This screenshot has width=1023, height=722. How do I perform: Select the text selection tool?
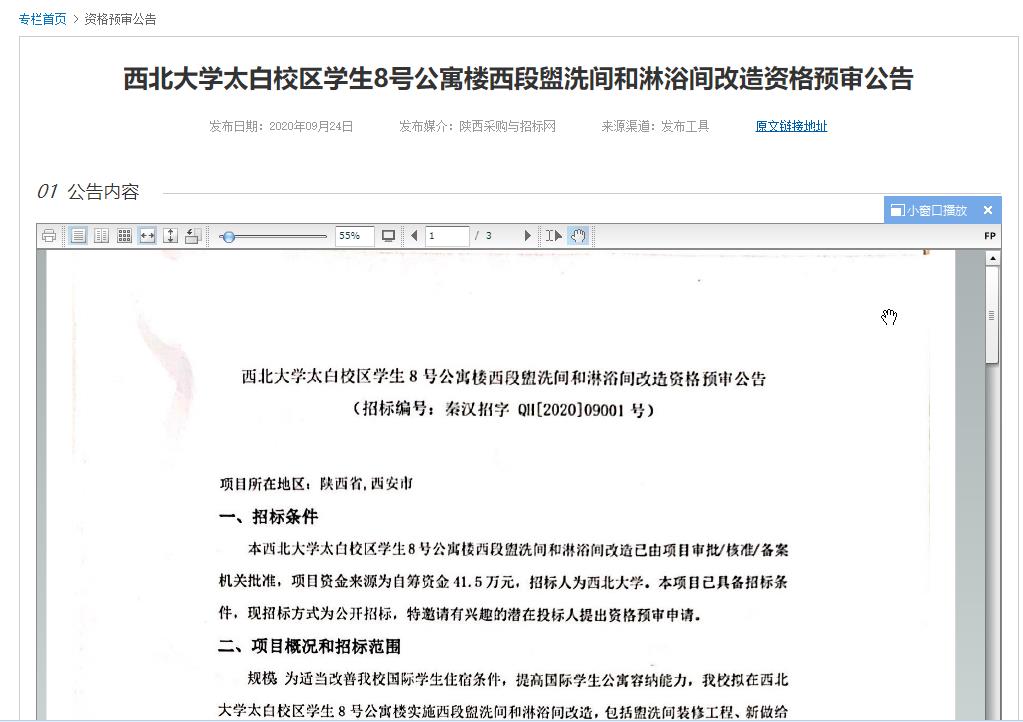point(553,236)
